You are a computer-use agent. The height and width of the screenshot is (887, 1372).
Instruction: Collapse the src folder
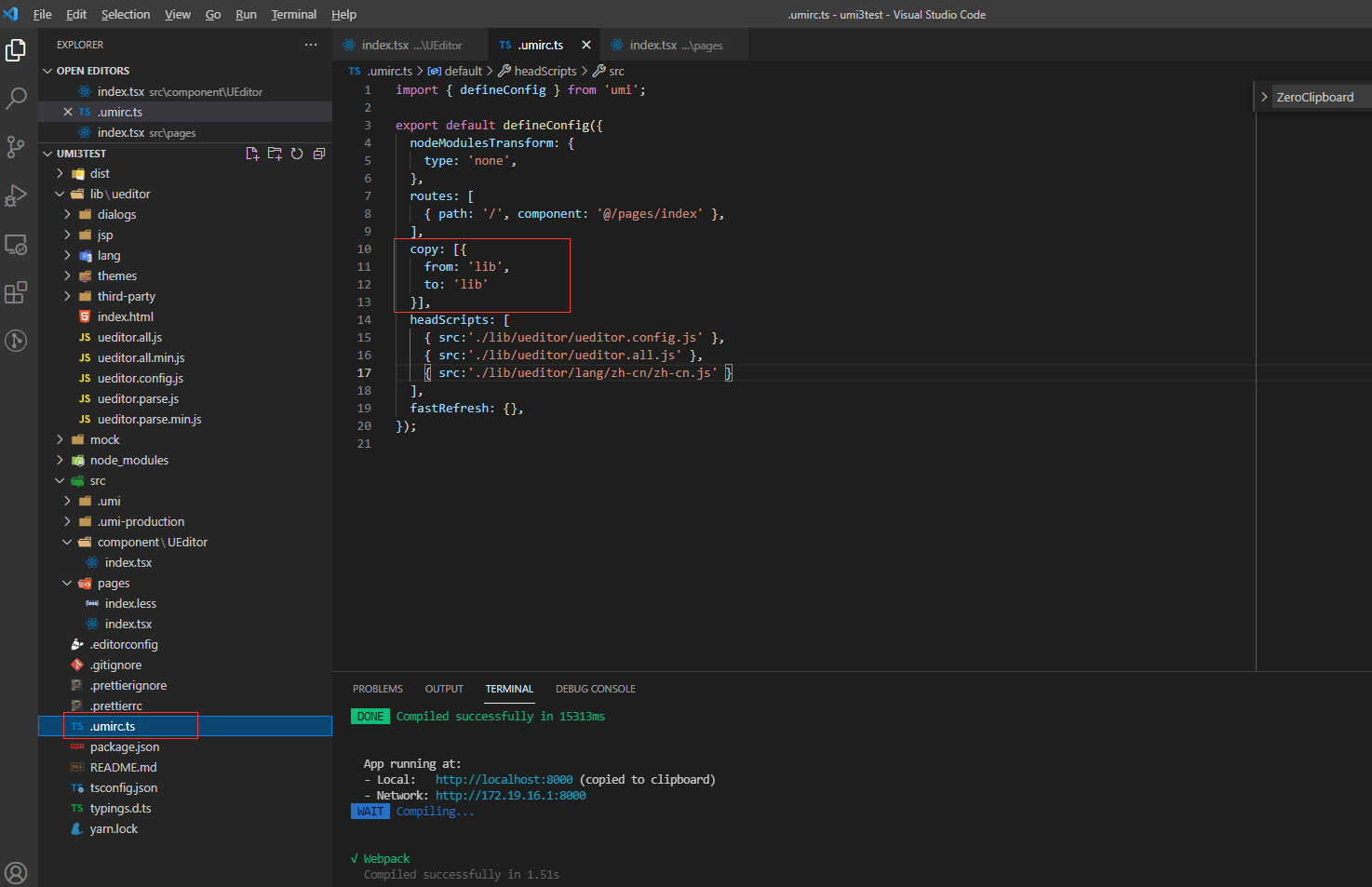(185, 480)
